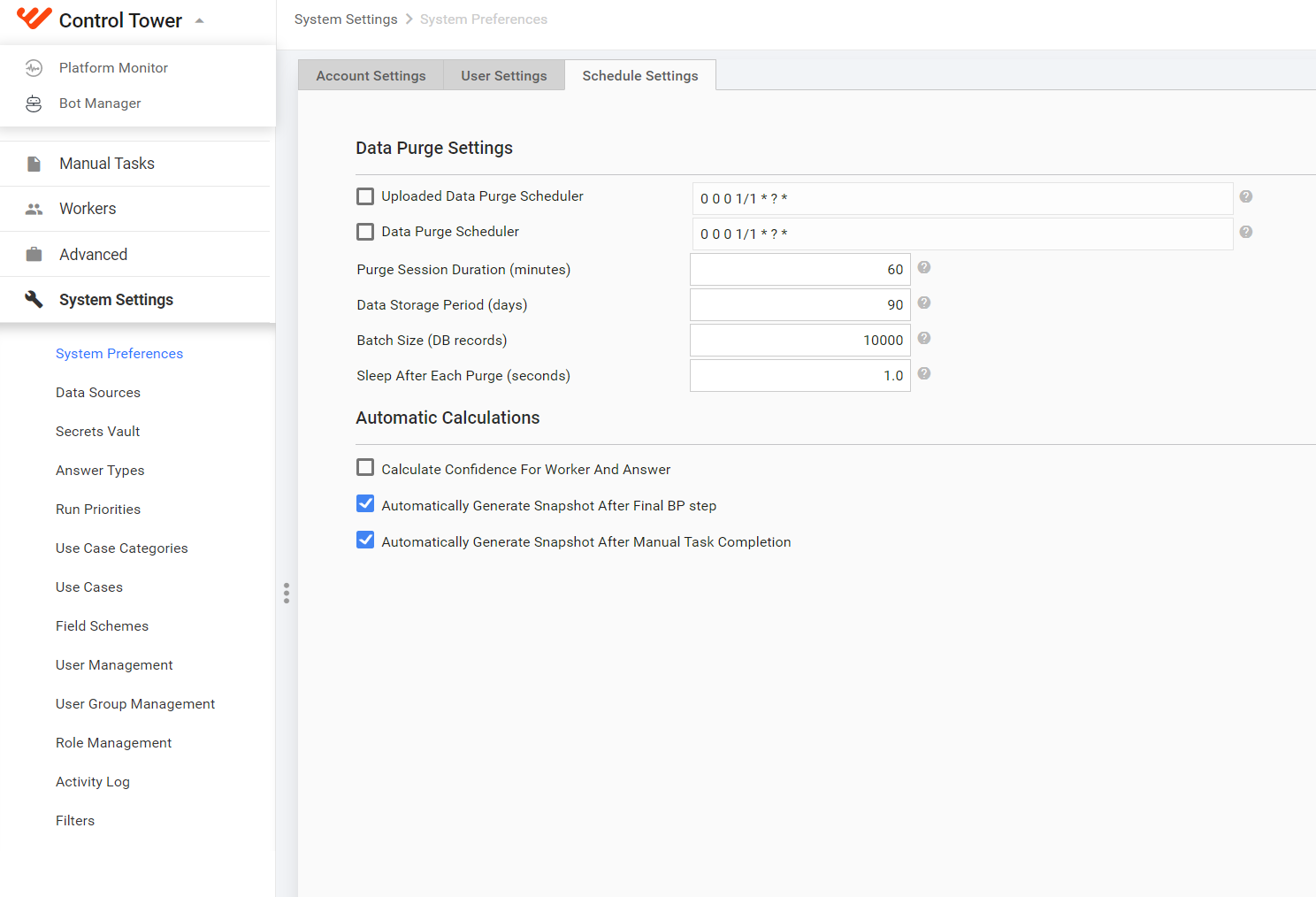1316x897 pixels.
Task: Switch to Account Settings tab
Action: pyautogui.click(x=371, y=75)
